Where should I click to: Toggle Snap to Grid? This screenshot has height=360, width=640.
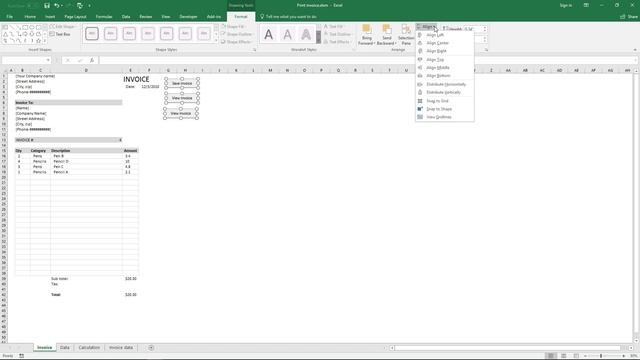[x=444, y=101]
